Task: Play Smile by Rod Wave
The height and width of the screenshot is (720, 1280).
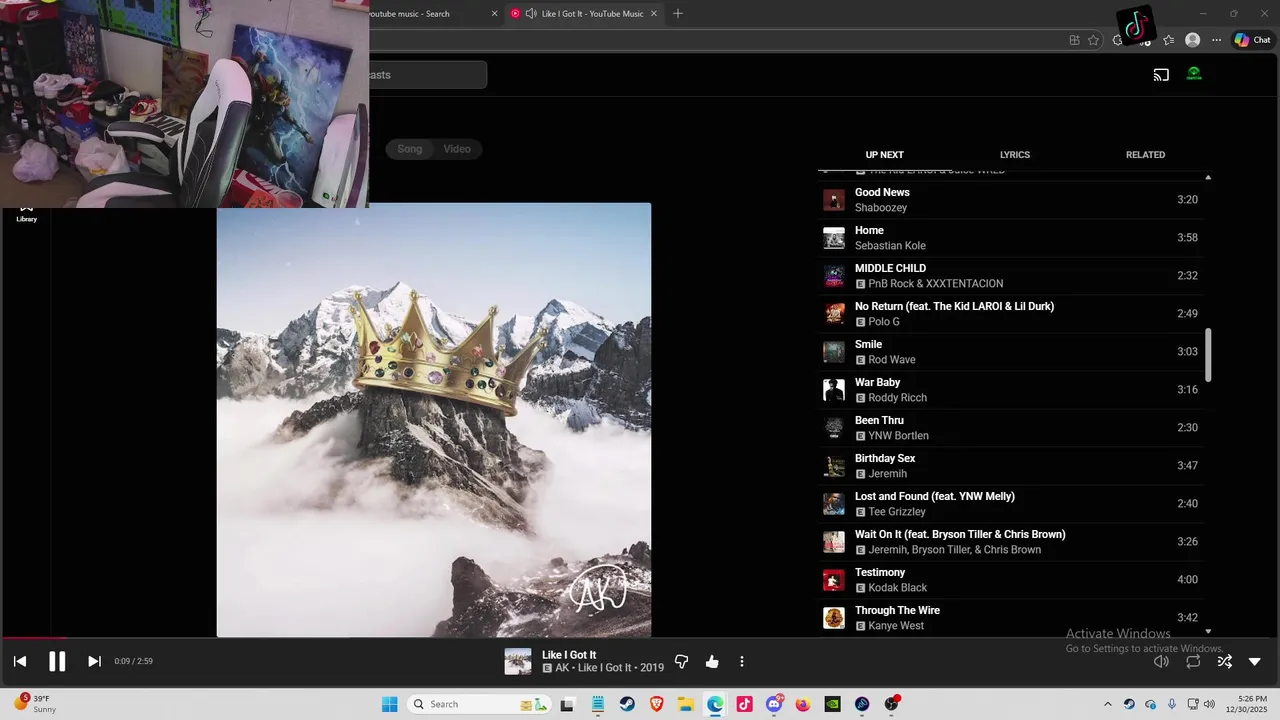Action: (x=1010, y=352)
